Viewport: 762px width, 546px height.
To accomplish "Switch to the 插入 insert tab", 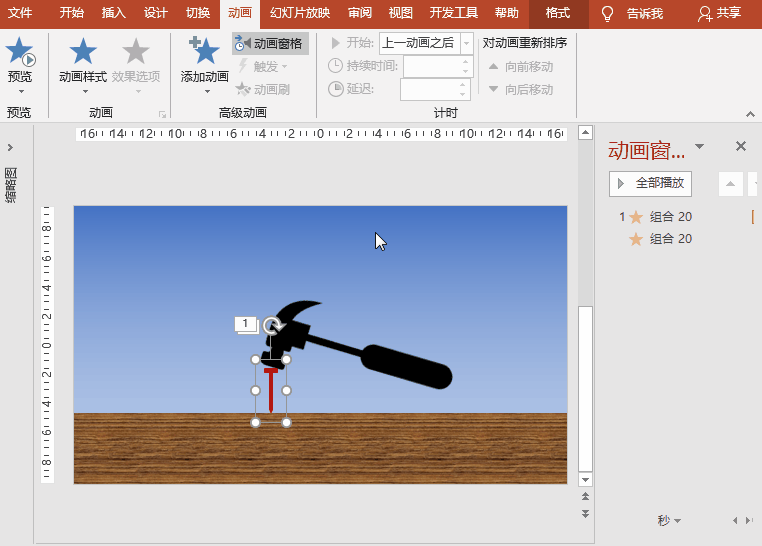I will click(x=114, y=13).
